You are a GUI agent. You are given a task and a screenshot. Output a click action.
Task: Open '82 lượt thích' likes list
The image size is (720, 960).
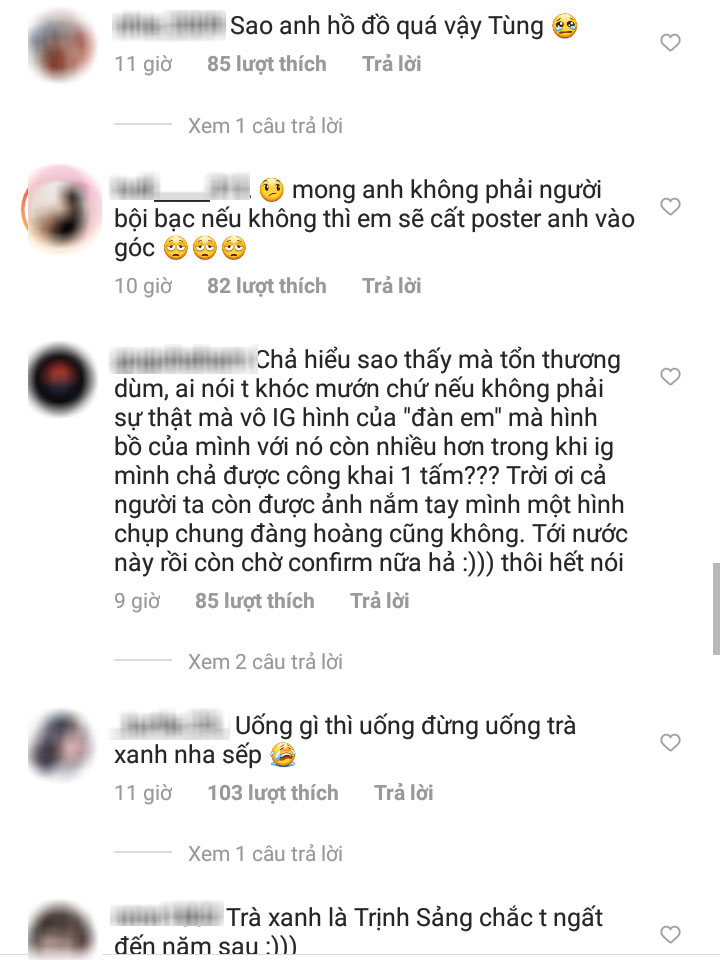[x=266, y=286]
